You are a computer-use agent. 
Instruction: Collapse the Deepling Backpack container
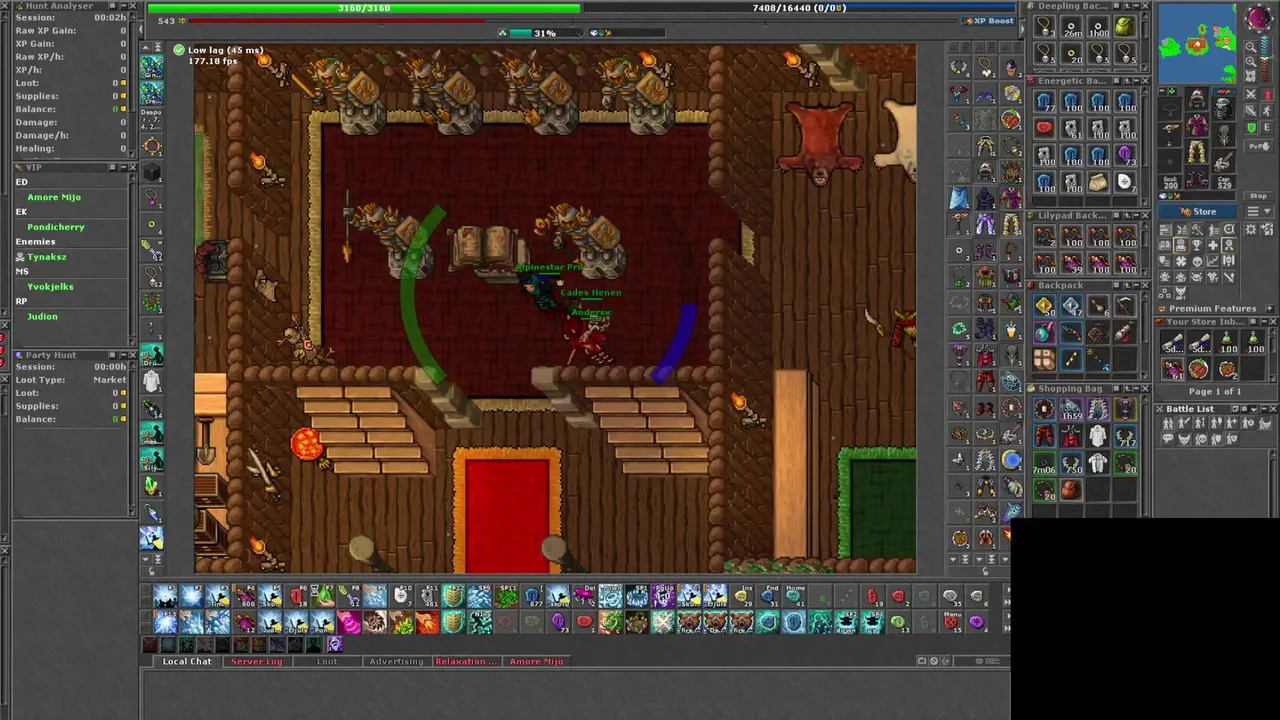[1136, 6]
